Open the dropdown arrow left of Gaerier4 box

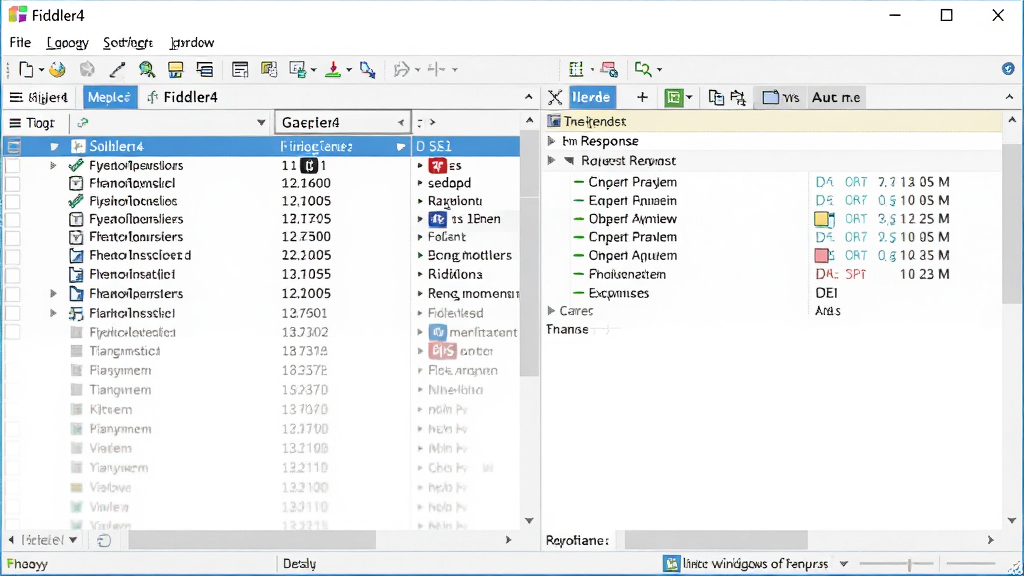coord(261,123)
